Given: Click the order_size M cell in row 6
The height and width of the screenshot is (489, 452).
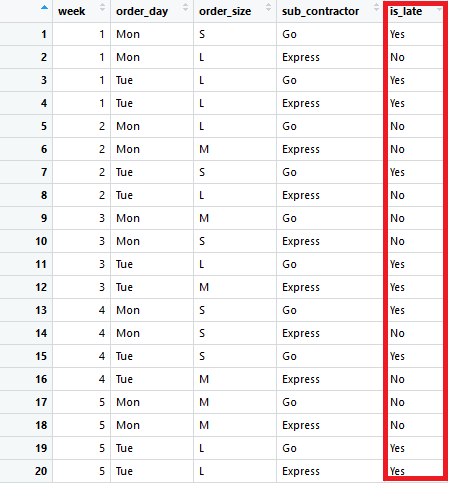Looking at the screenshot, I should tap(204, 149).
